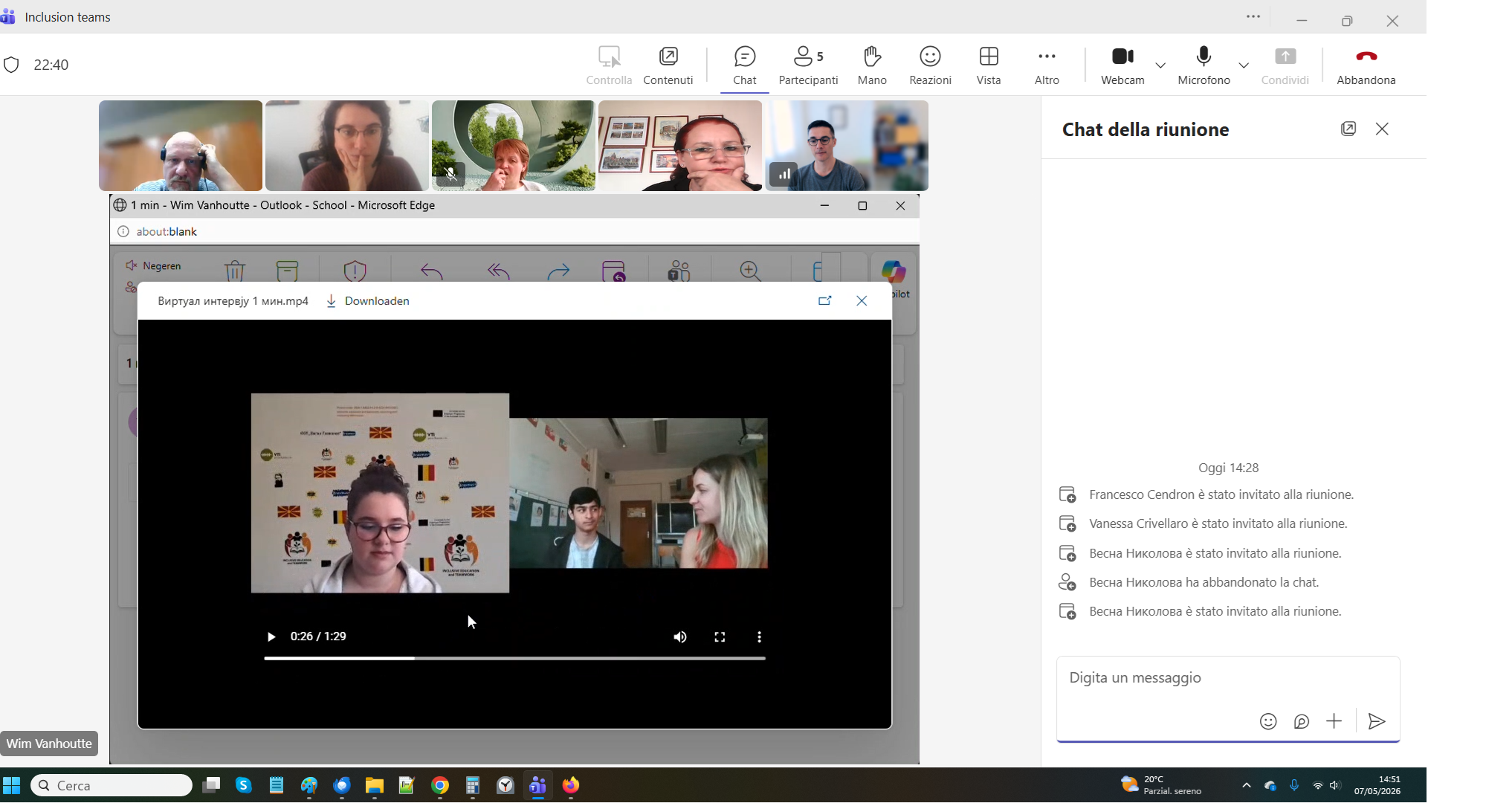1512x806 pixels.
Task: Show hidden tray icons chevron
Action: [1247, 785]
